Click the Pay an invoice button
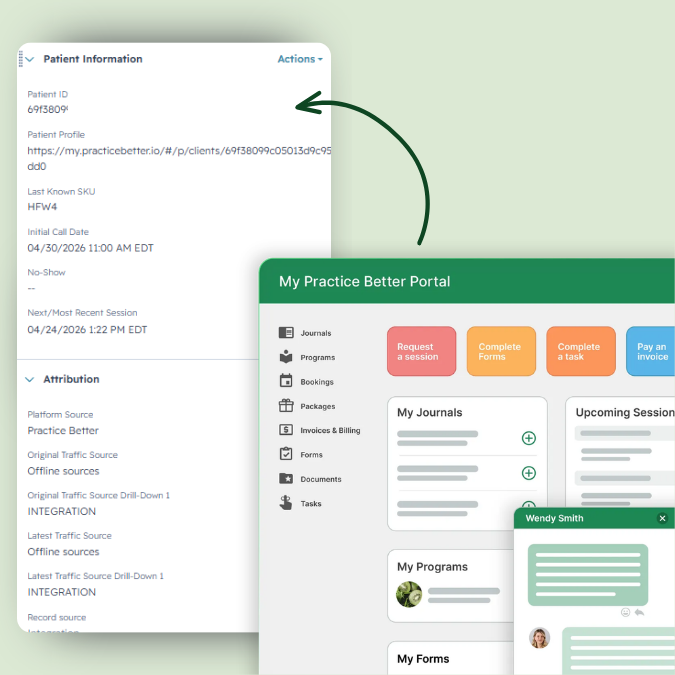 [650, 351]
